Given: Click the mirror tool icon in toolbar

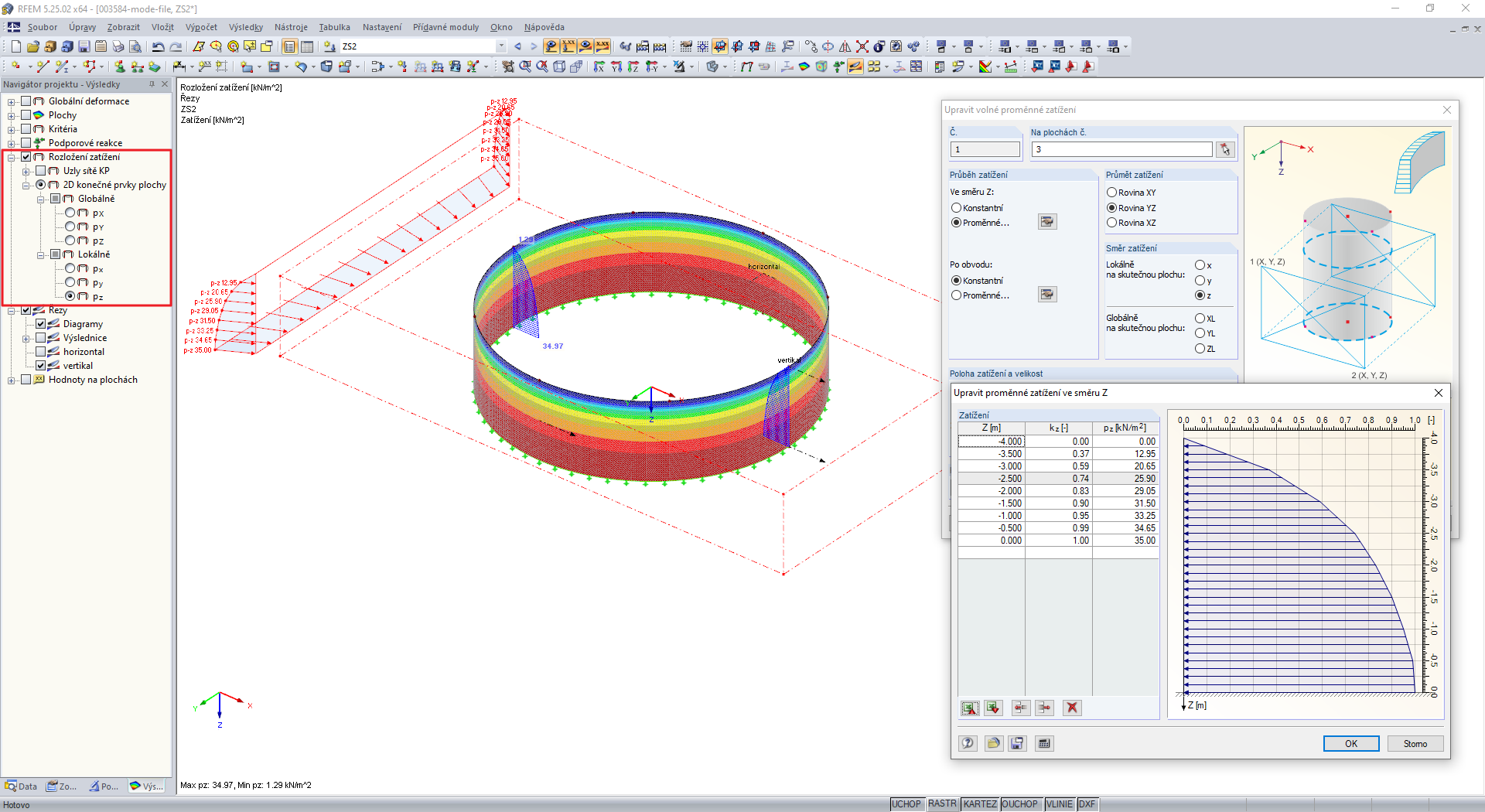Looking at the screenshot, I should tap(845, 46).
